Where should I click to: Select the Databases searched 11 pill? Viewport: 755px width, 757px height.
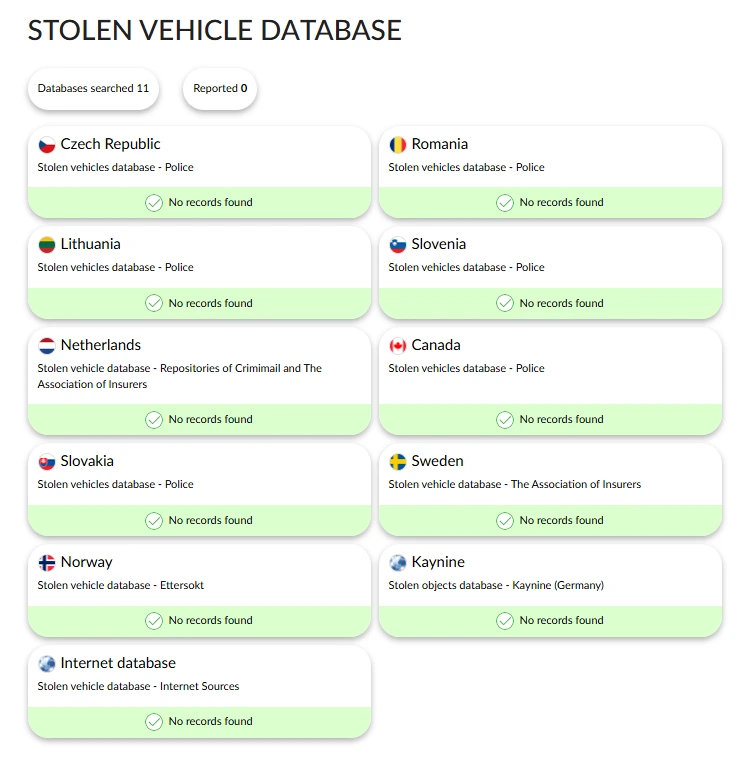(93, 88)
